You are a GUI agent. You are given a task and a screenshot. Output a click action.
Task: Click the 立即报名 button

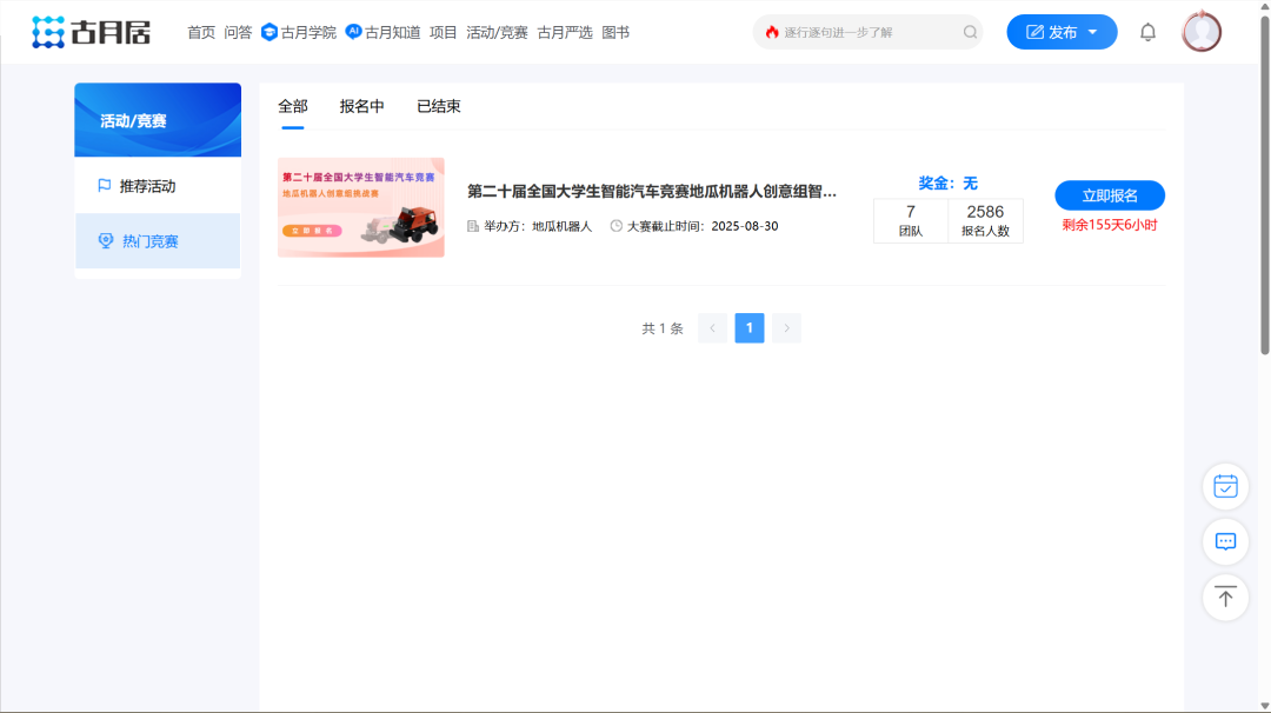1108,195
